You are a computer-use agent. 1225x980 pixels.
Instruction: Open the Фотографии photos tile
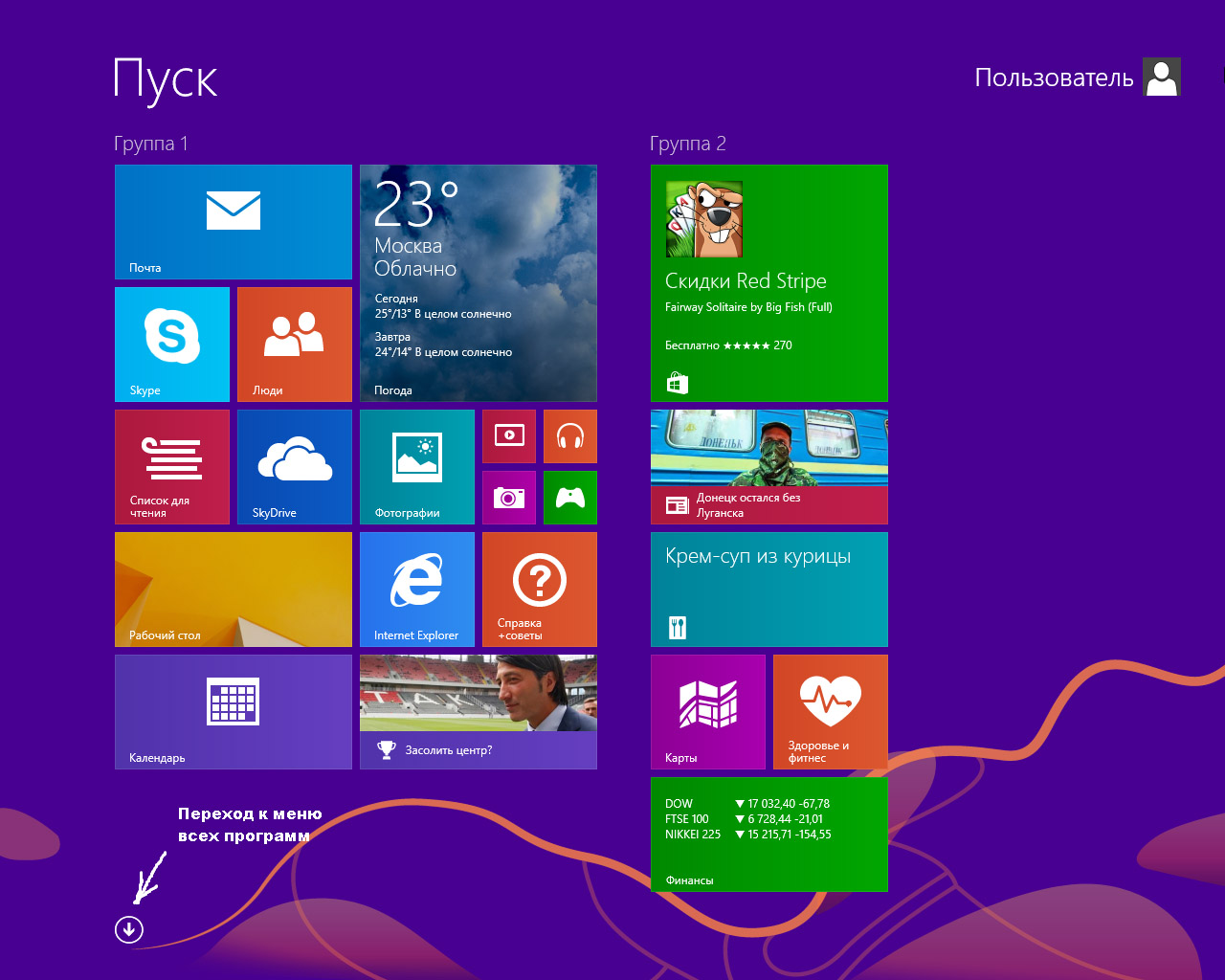click(x=417, y=467)
